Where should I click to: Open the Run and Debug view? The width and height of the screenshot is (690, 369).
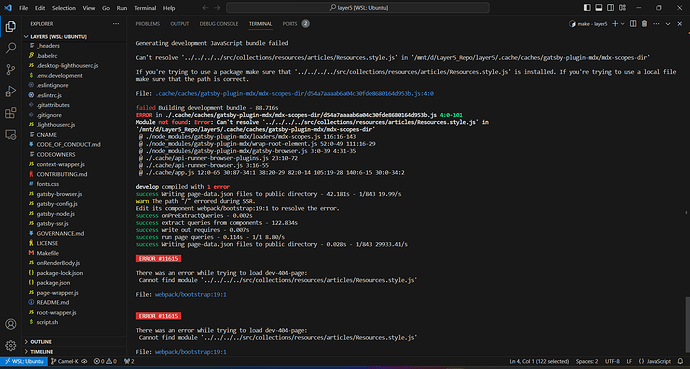[11, 91]
